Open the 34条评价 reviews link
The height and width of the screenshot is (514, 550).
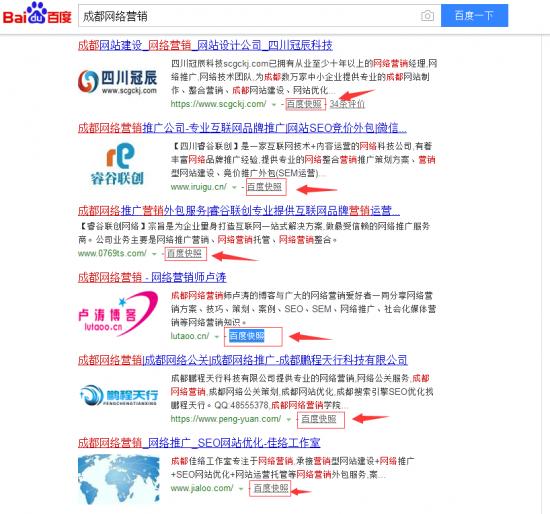[347, 104]
